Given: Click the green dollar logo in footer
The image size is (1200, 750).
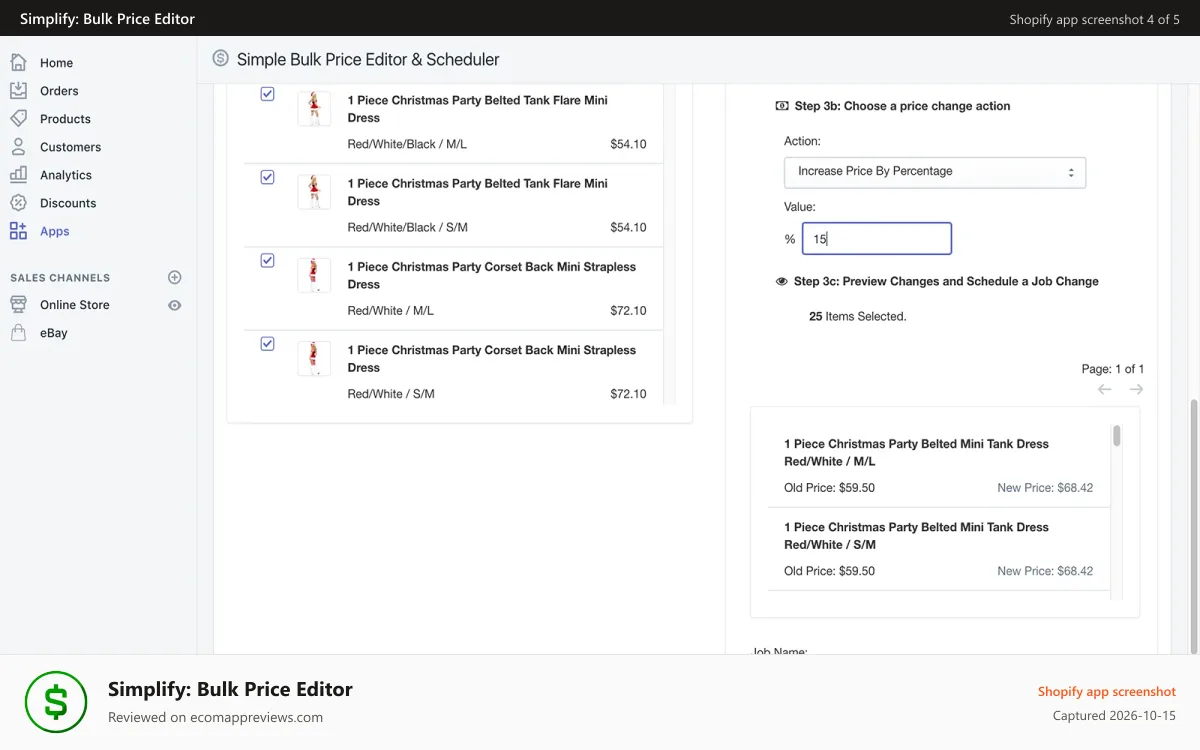Looking at the screenshot, I should click(56, 702).
